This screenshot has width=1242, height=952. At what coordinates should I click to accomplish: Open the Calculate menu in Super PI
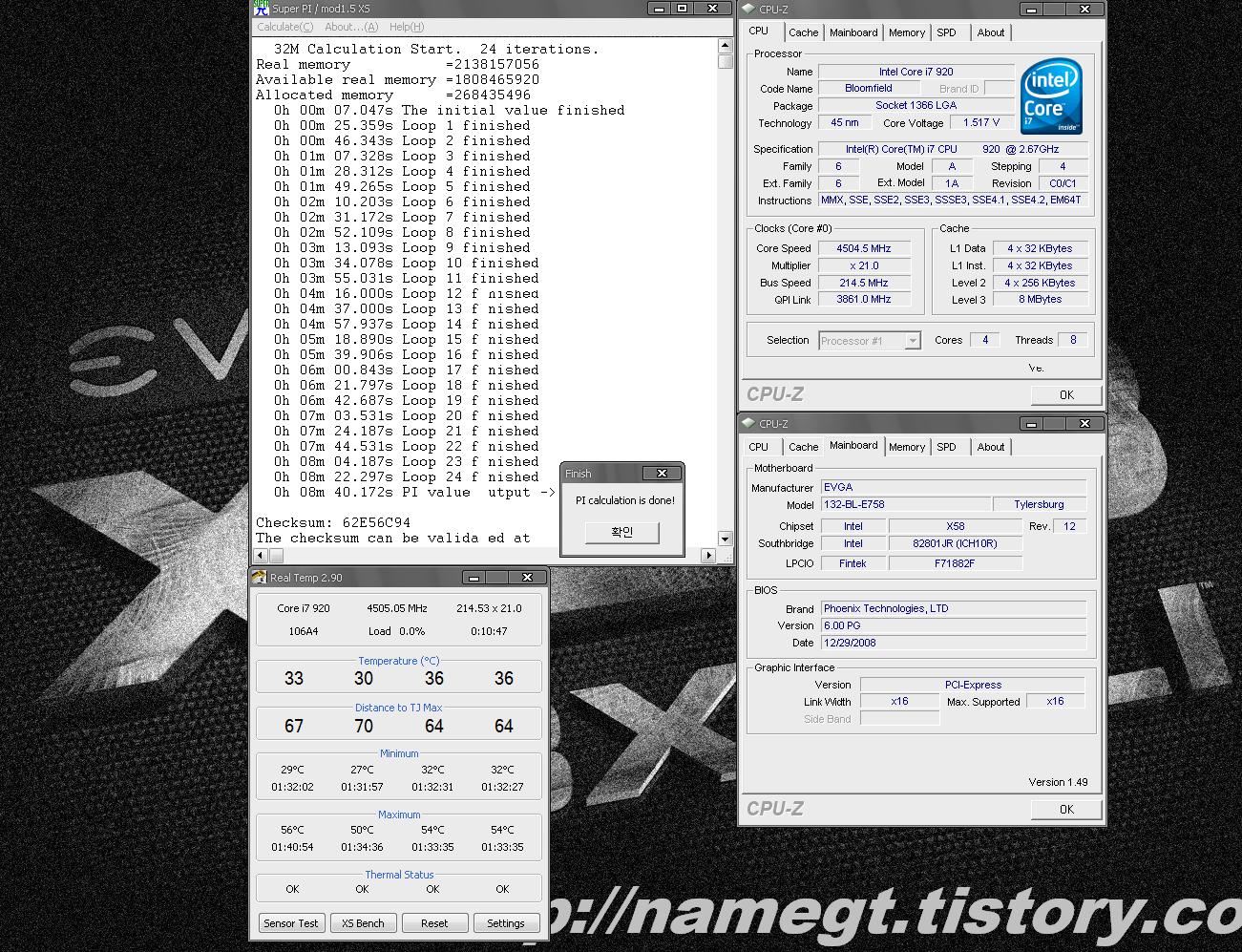[x=284, y=27]
